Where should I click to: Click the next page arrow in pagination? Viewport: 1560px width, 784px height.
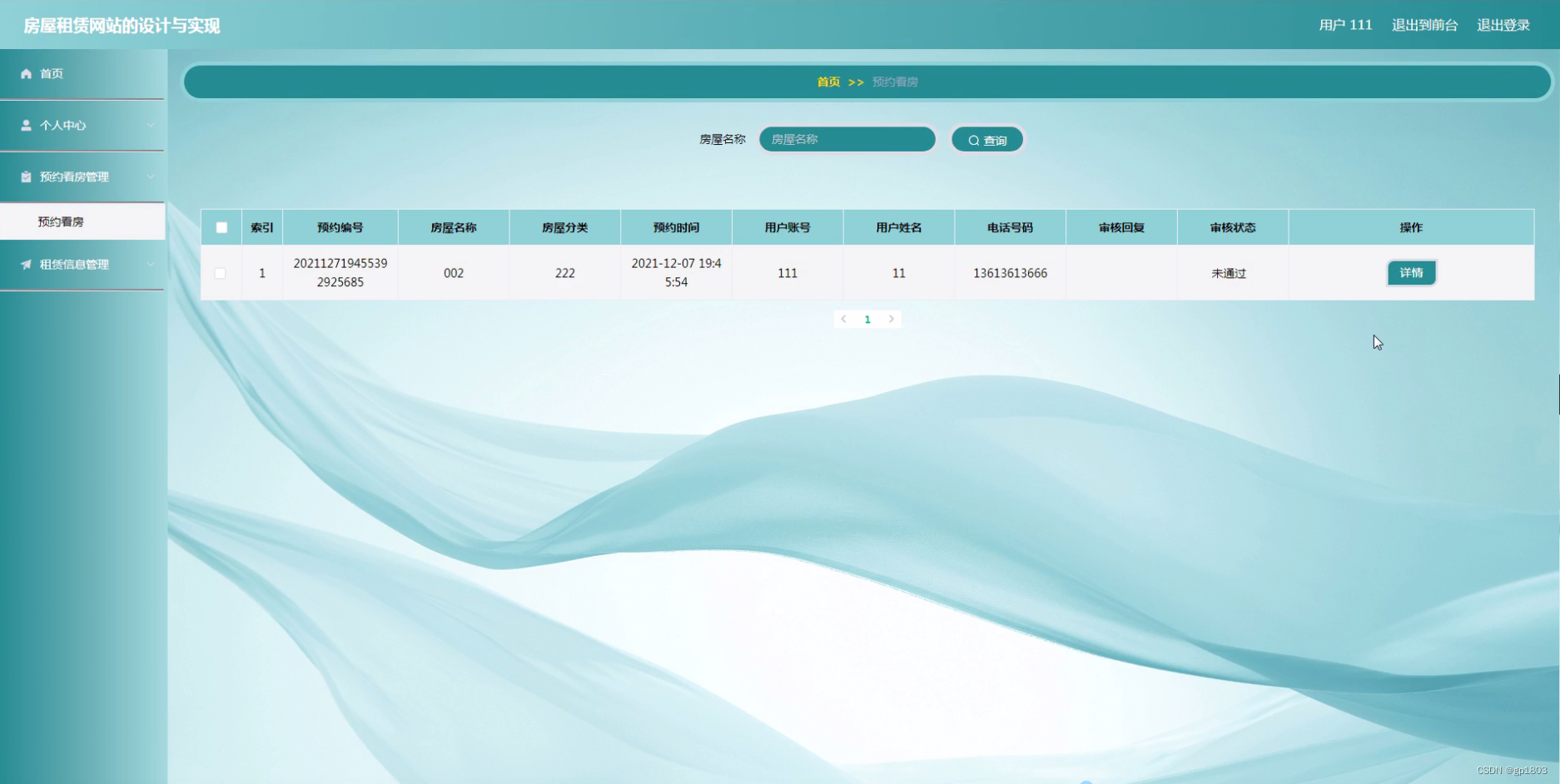[892, 319]
